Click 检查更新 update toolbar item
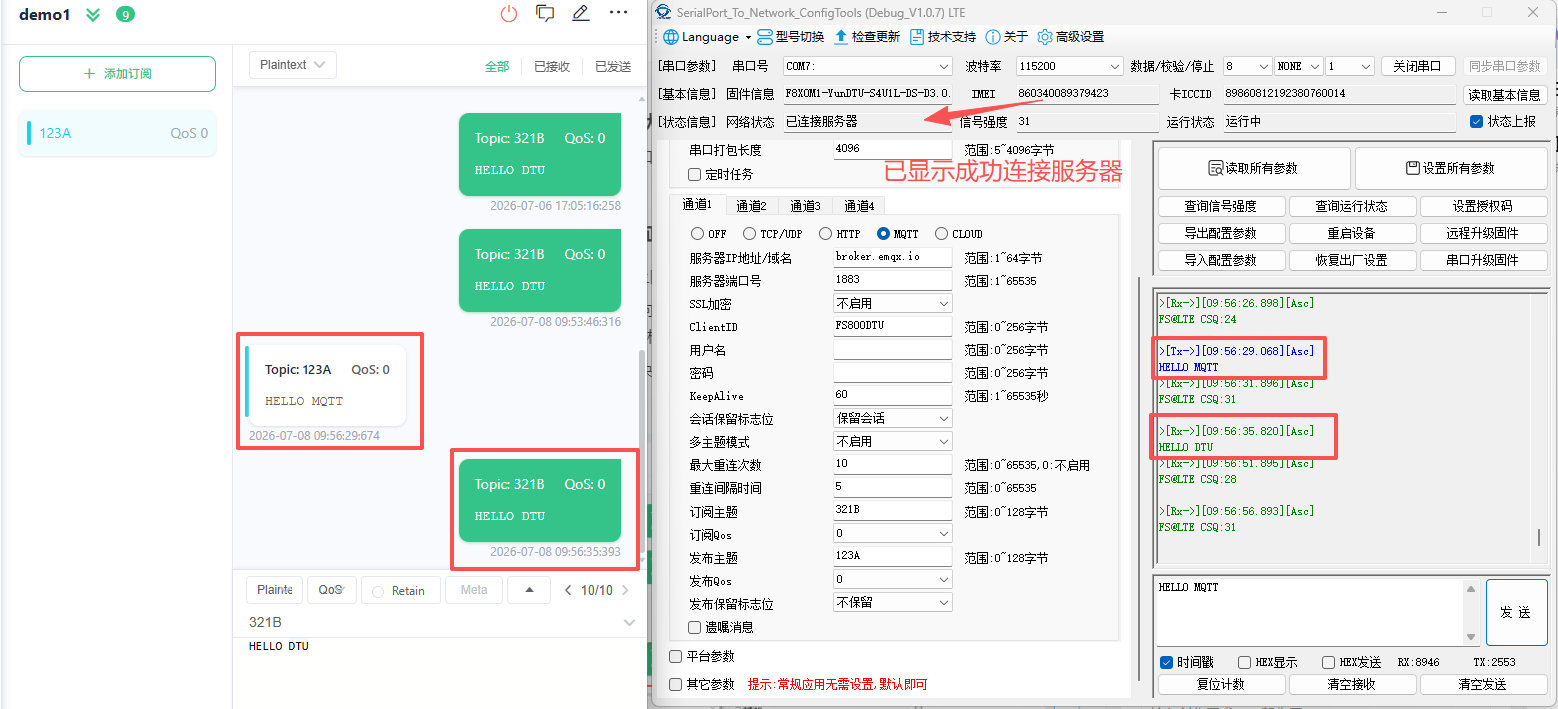This screenshot has width=1558, height=709. (x=867, y=37)
